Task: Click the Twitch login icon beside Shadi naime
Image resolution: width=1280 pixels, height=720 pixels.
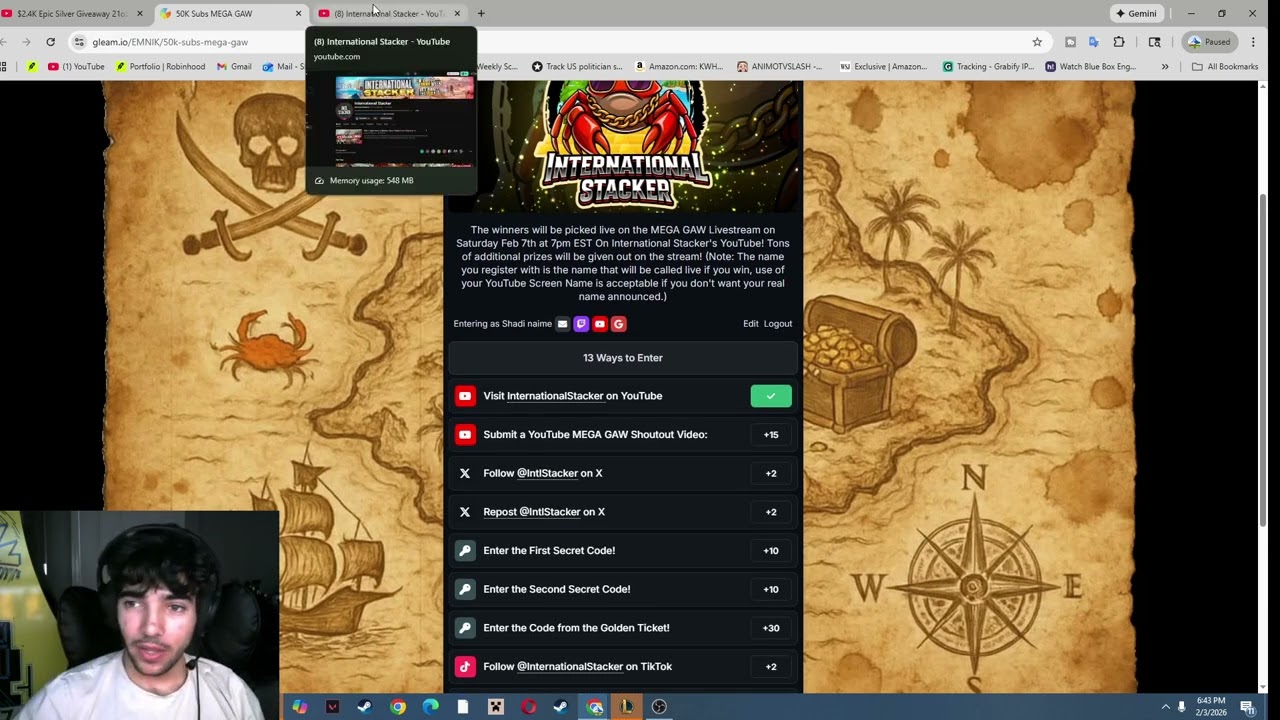Action: [581, 324]
